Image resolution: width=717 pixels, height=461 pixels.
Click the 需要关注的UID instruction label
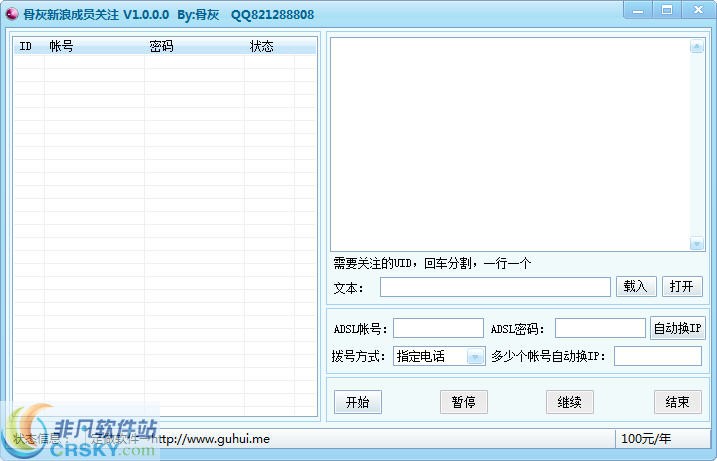(432, 263)
